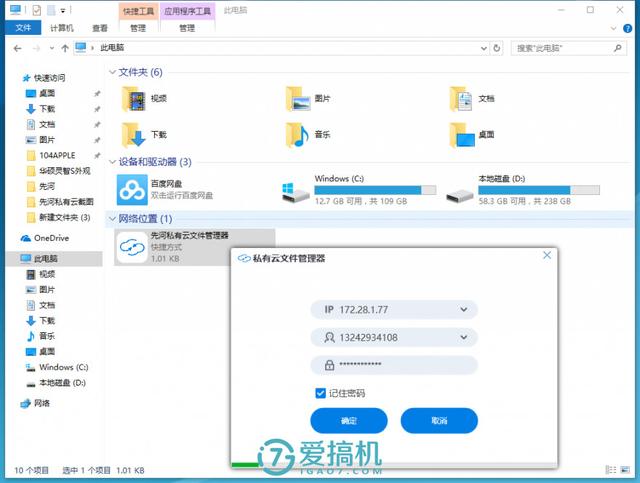Open 新建文件夹 (3) in sidebar
The height and width of the screenshot is (483, 640).
tap(58, 218)
